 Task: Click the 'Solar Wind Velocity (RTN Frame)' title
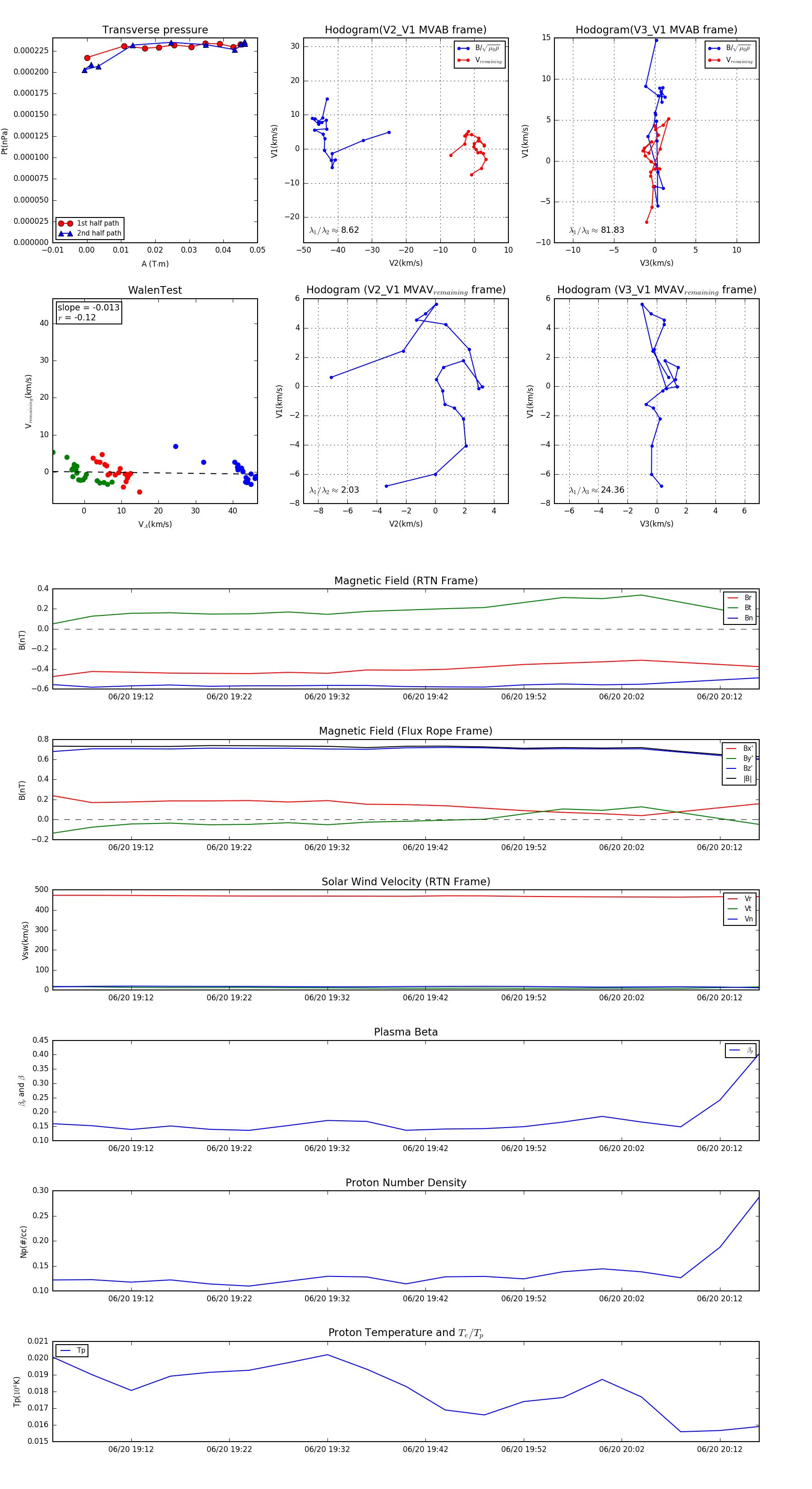(x=406, y=882)
